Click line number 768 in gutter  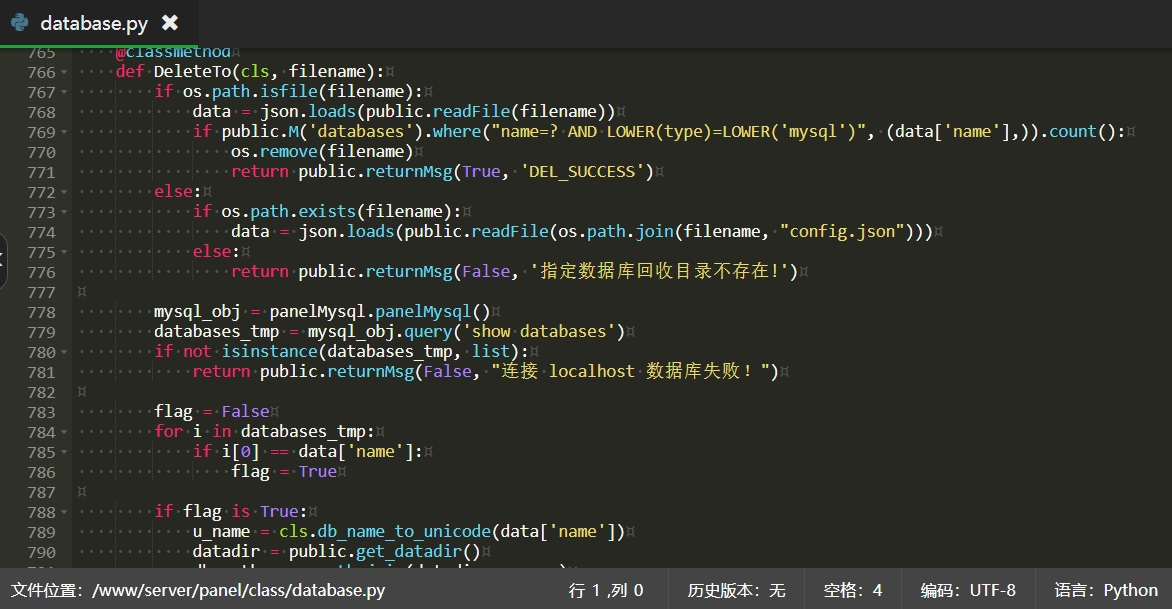coord(41,113)
